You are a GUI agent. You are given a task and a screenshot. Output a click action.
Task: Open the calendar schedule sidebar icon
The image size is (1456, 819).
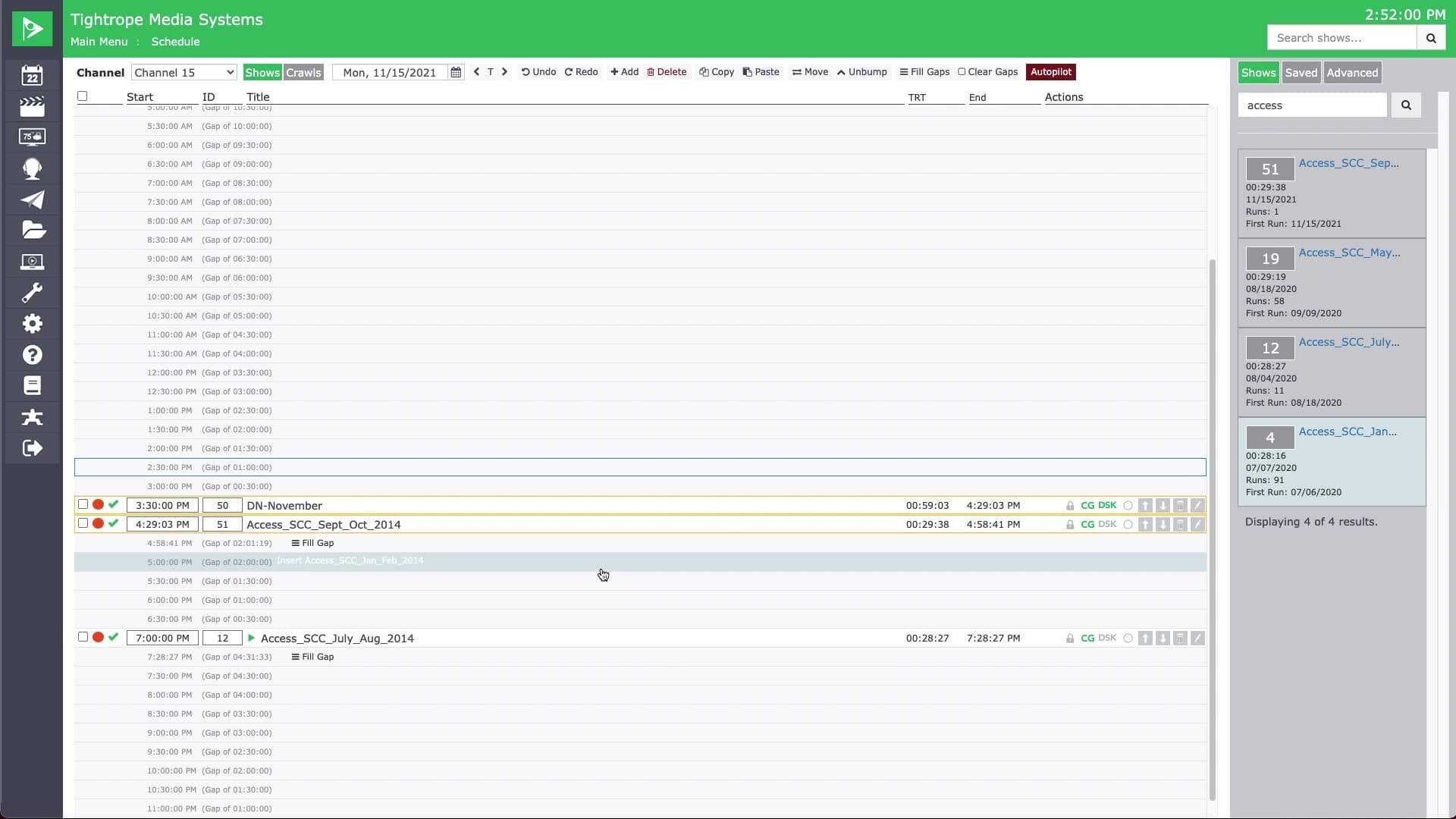pos(32,75)
